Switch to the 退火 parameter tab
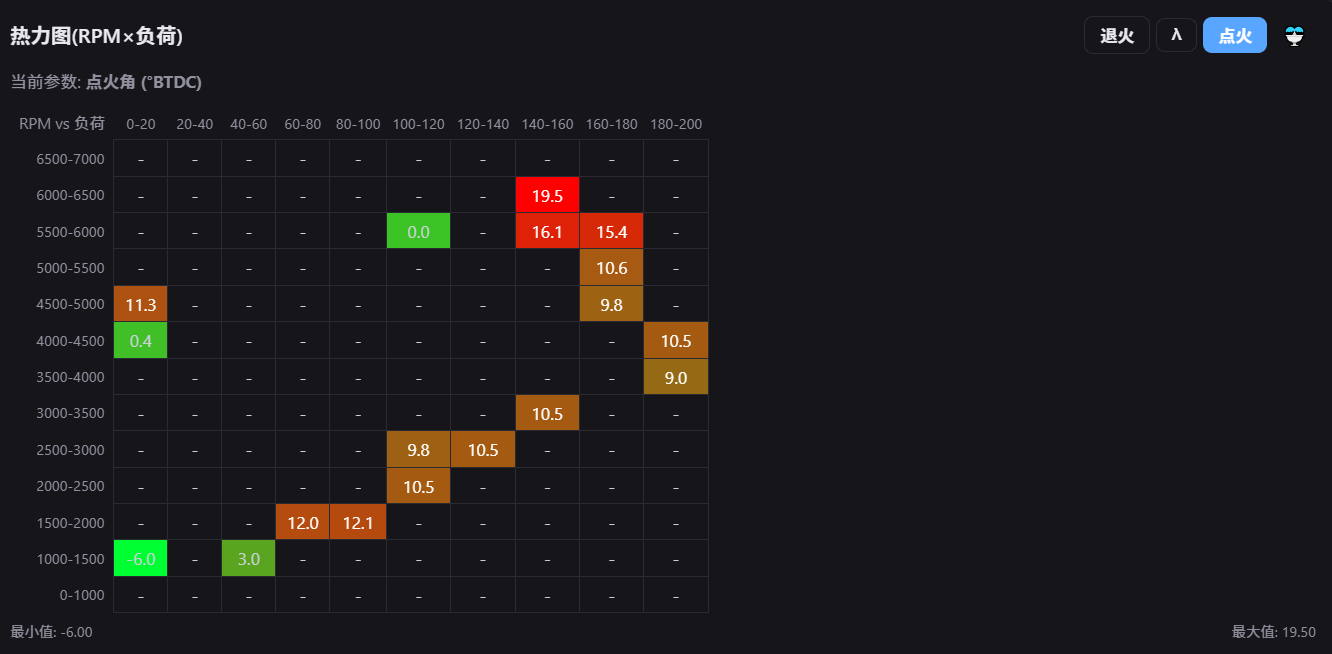Image resolution: width=1332 pixels, height=654 pixels. tap(1117, 35)
